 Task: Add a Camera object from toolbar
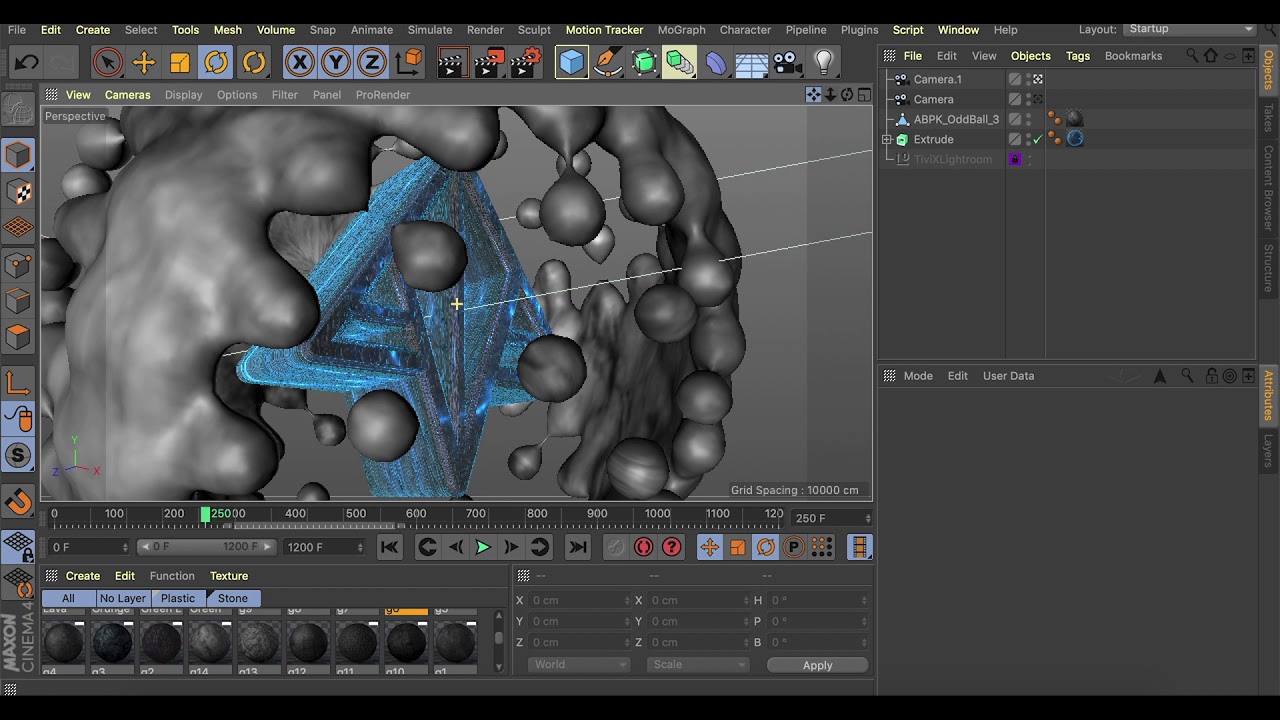pyautogui.click(x=787, y=64)
